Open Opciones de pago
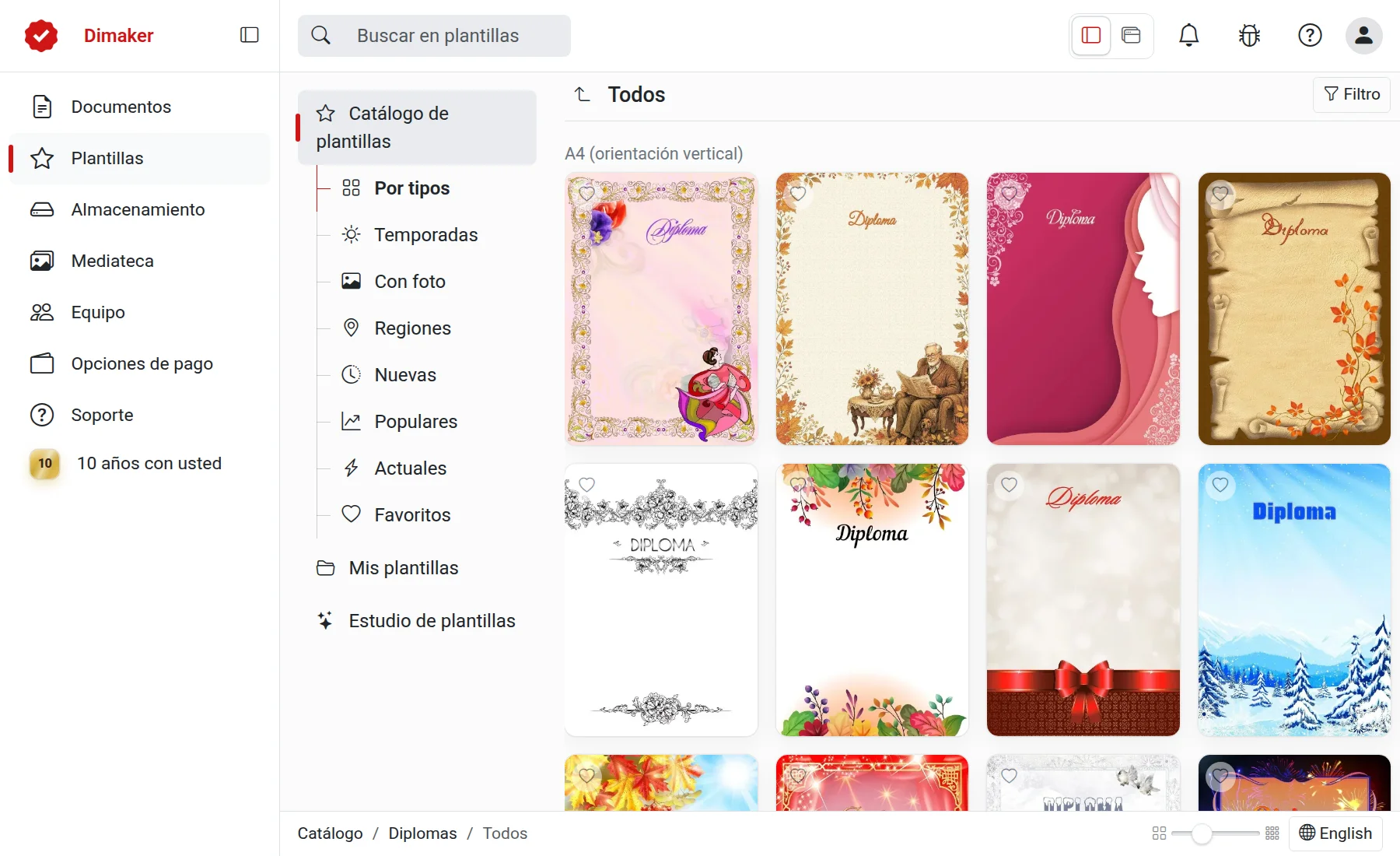1400x856 pixels. [x=139, y=363]
